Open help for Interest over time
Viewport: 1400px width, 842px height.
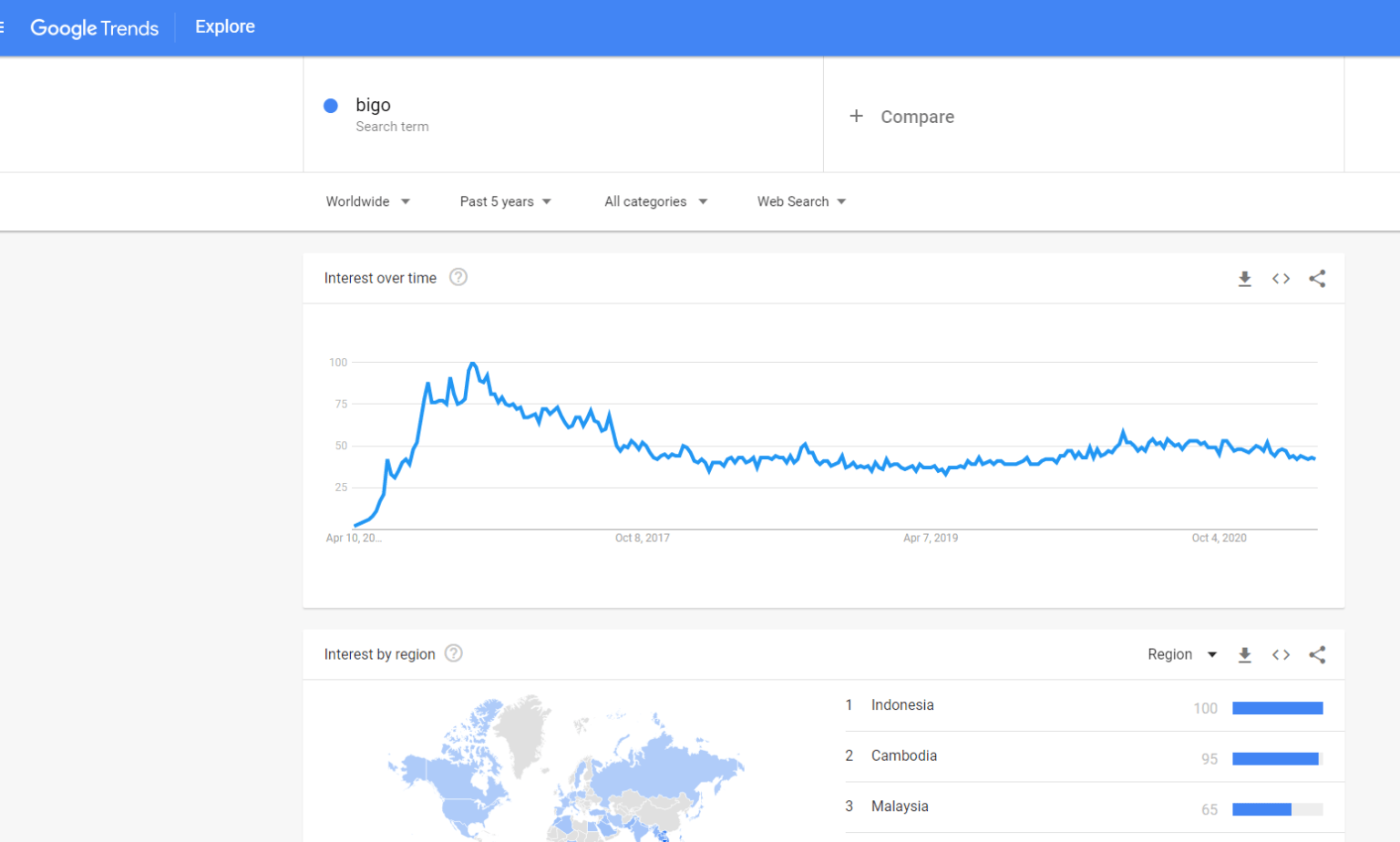tap(458, 277)
